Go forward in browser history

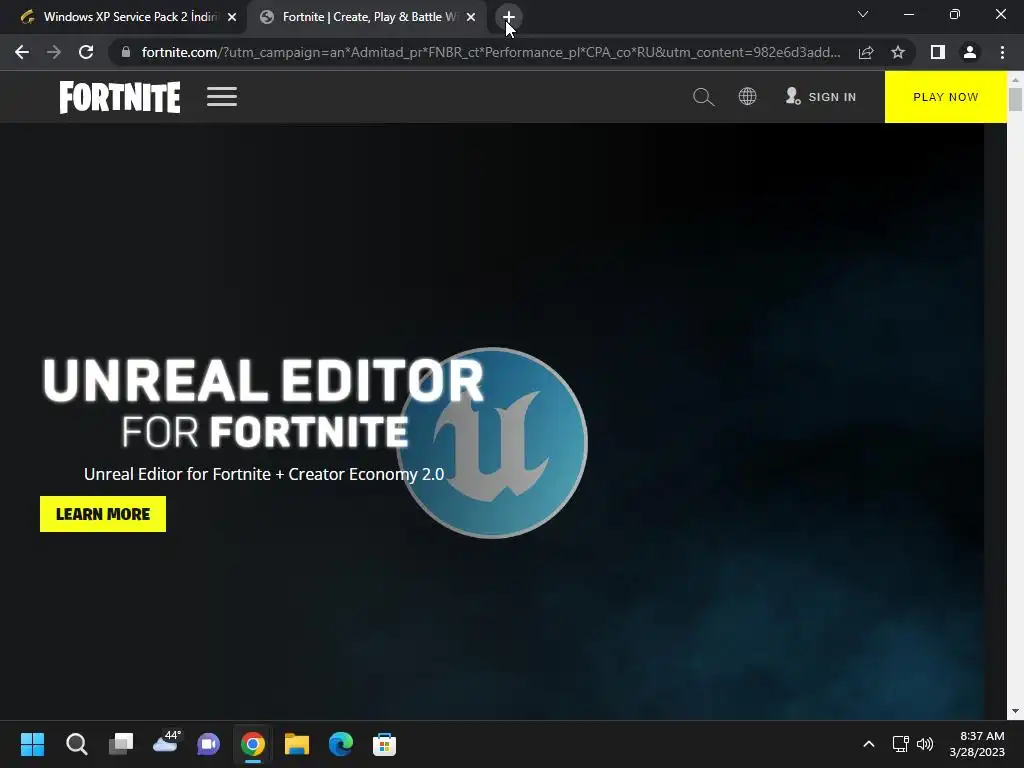pos(54,52)
